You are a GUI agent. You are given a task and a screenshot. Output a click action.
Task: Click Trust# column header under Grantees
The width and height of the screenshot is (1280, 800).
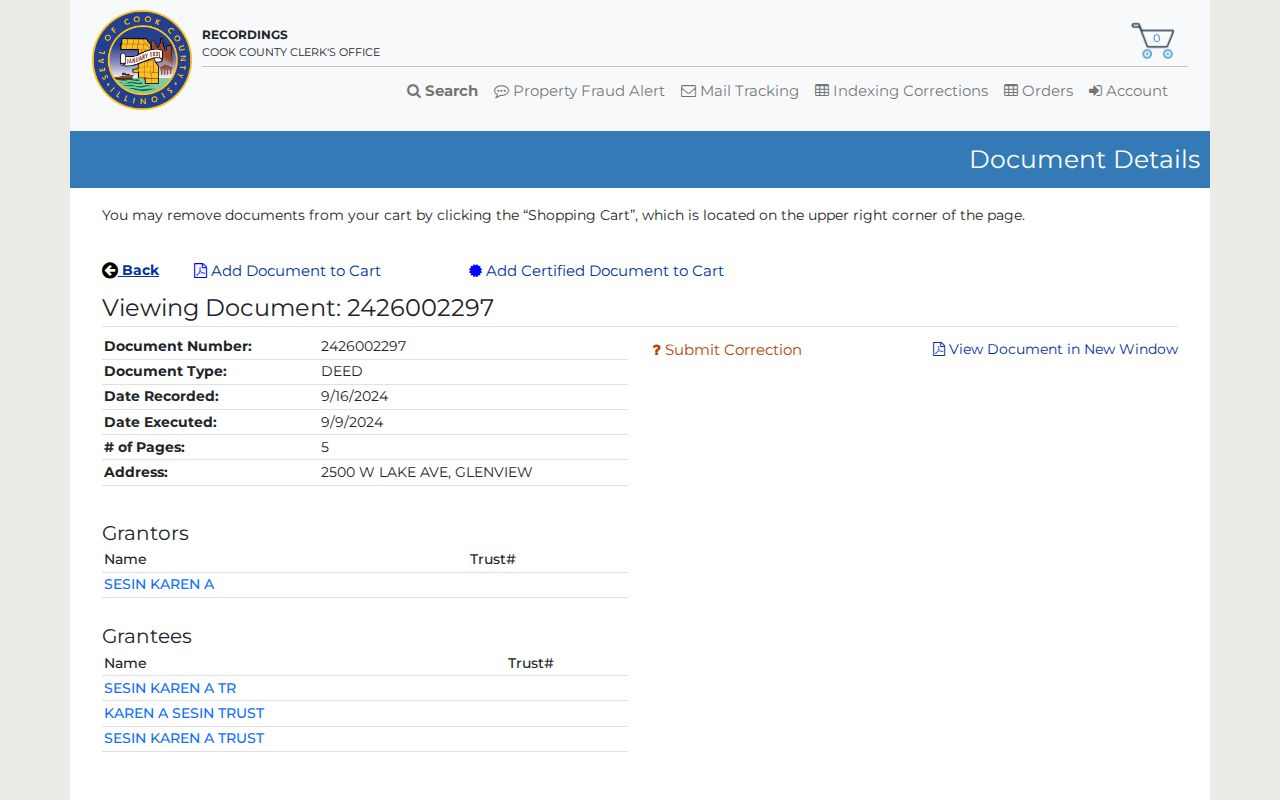[x=531, y=663]
